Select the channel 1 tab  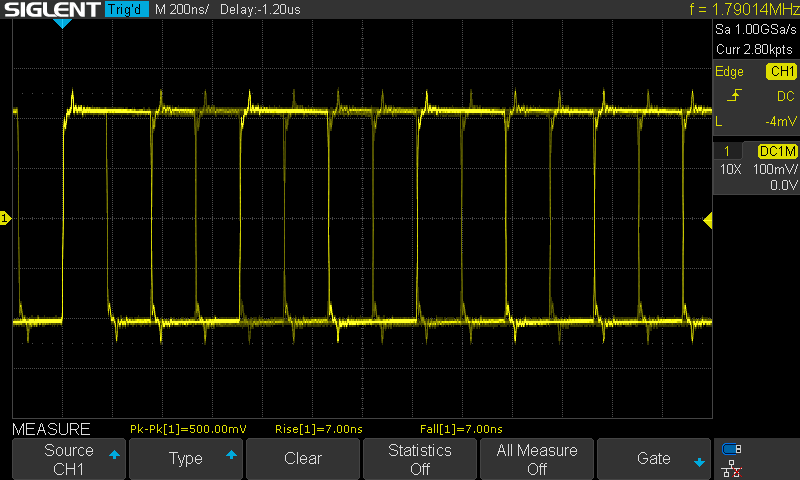coord(727,150)
